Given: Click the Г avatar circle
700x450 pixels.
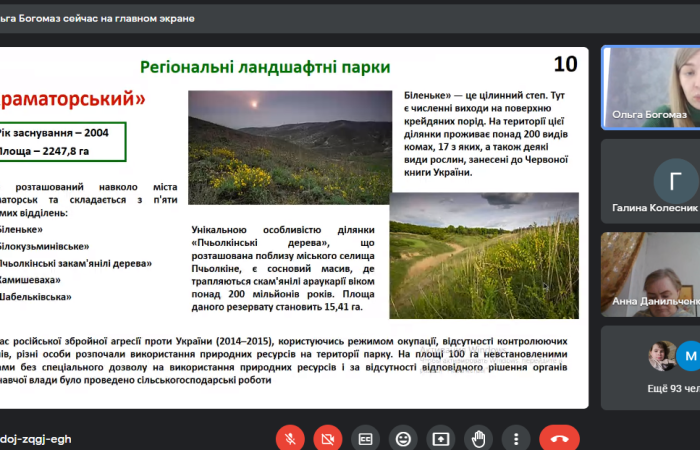Looking at the screenshot, I should click(x=675, y=180).
